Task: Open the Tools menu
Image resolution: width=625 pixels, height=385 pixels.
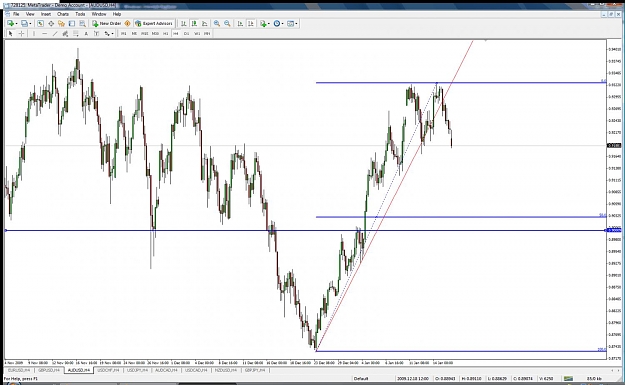Action: click(x=80, y=14)
